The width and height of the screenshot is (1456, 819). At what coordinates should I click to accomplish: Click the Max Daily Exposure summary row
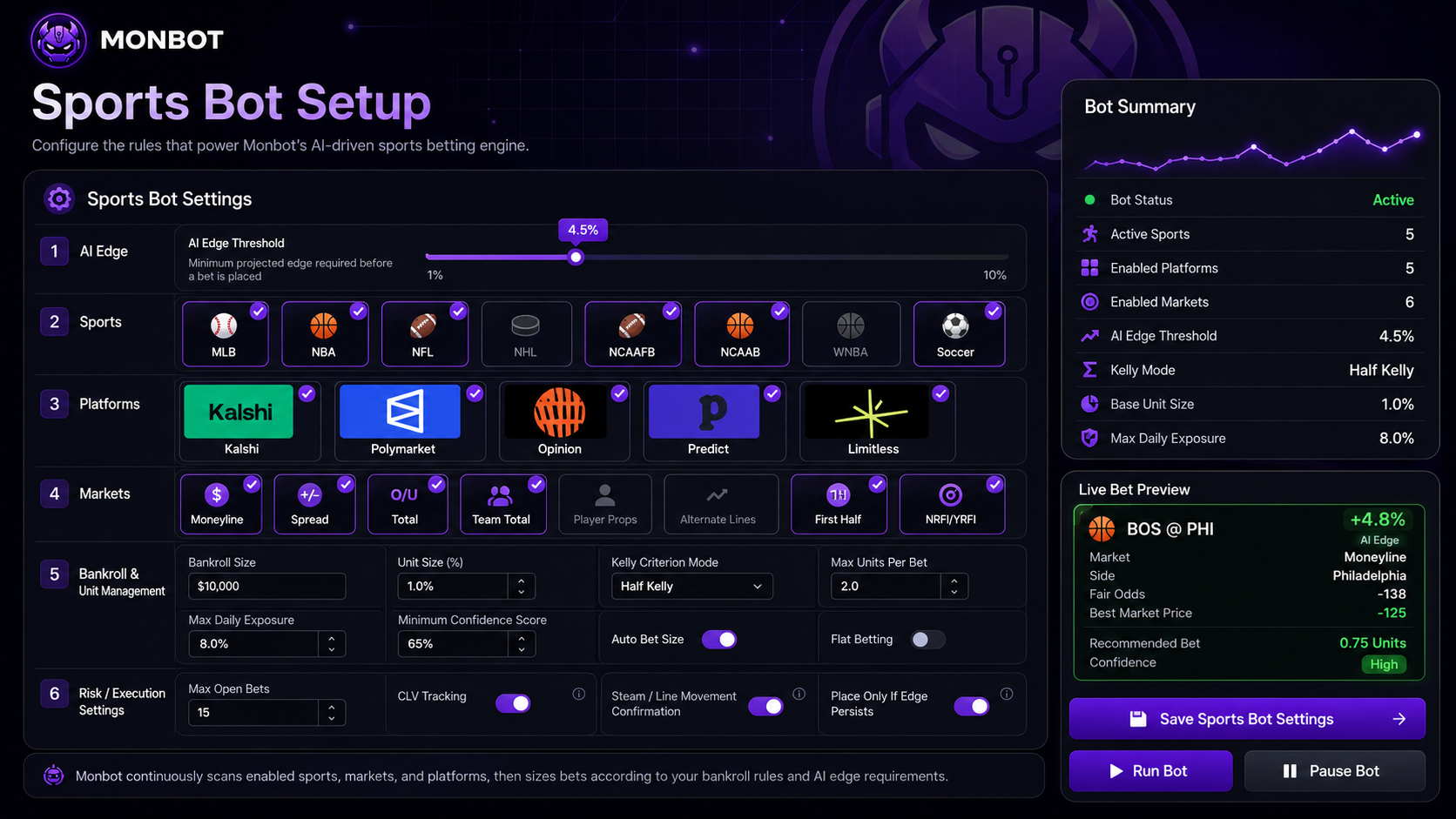point(1248,439)
